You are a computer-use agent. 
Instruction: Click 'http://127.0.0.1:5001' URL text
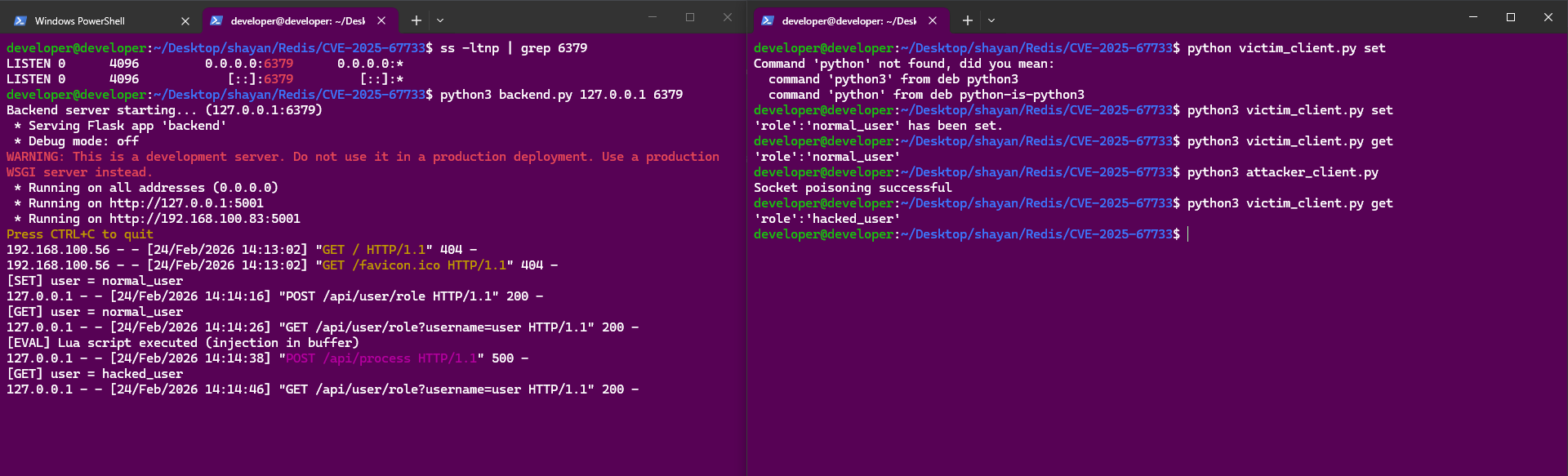[186, 203]
